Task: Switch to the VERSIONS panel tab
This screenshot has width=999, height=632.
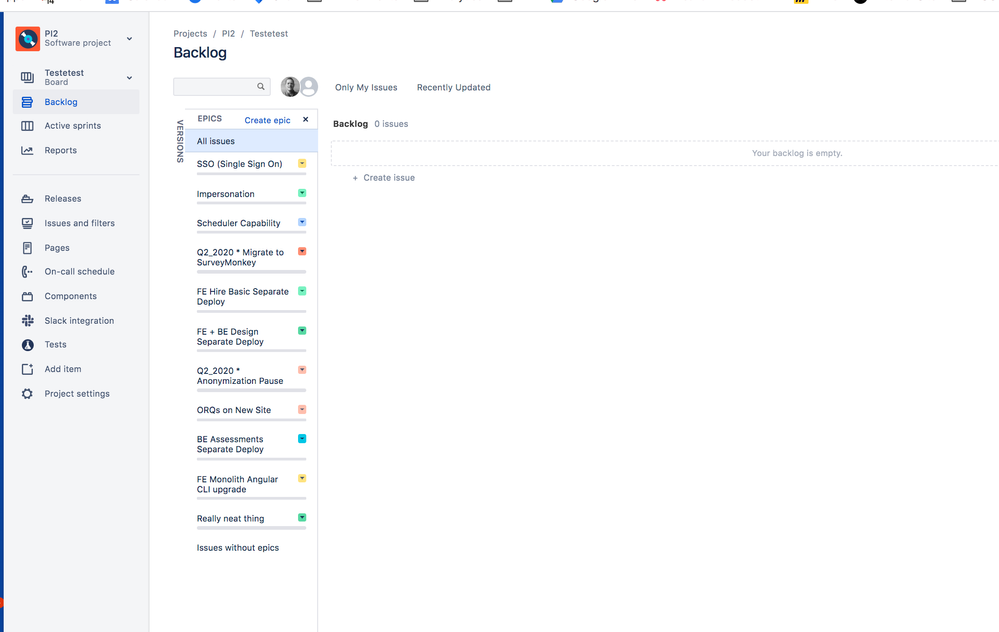Action: pos(178,140)
